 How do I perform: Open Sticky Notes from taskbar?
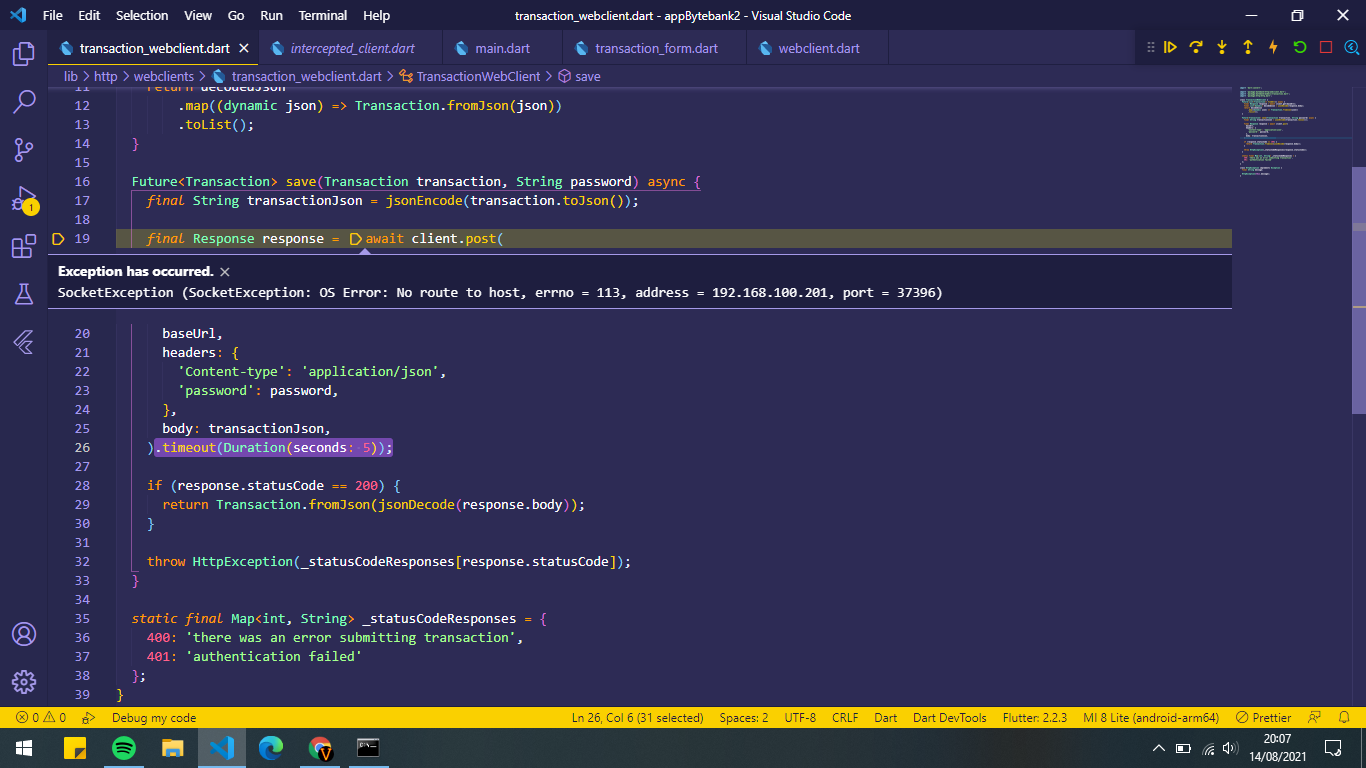tap(75, 748)
